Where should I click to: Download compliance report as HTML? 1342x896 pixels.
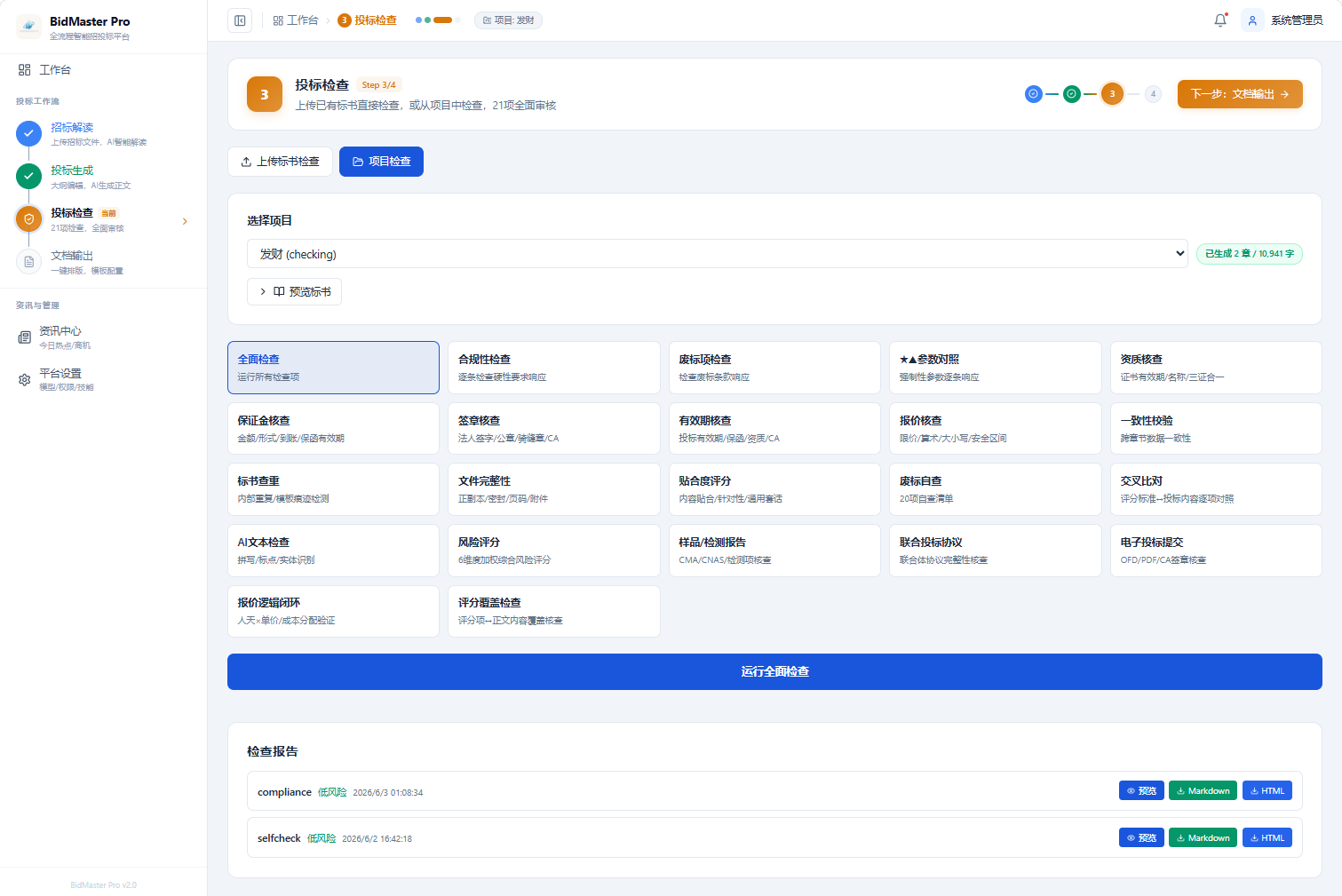1267,791
